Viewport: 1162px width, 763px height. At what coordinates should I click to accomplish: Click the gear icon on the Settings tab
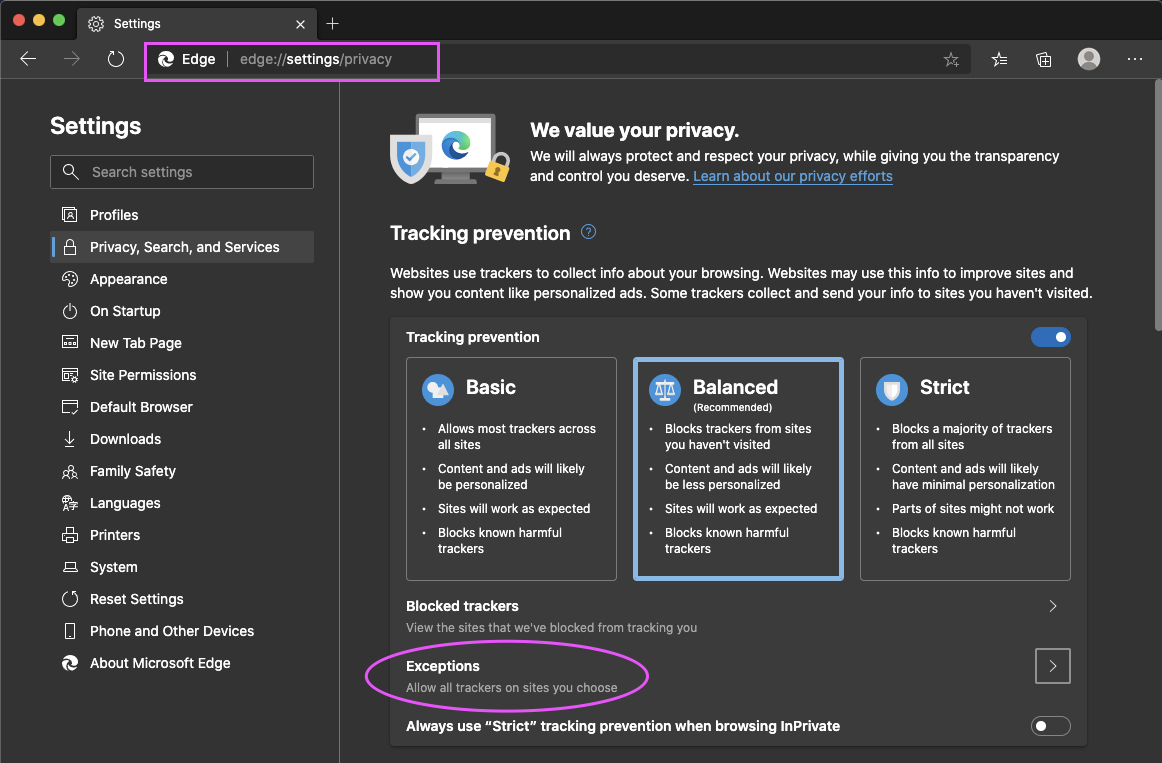96,24
